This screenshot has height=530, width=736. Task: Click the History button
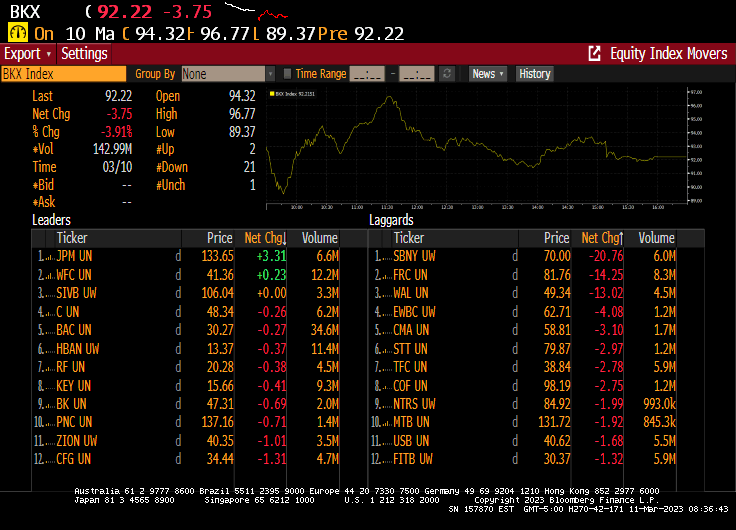534,74
